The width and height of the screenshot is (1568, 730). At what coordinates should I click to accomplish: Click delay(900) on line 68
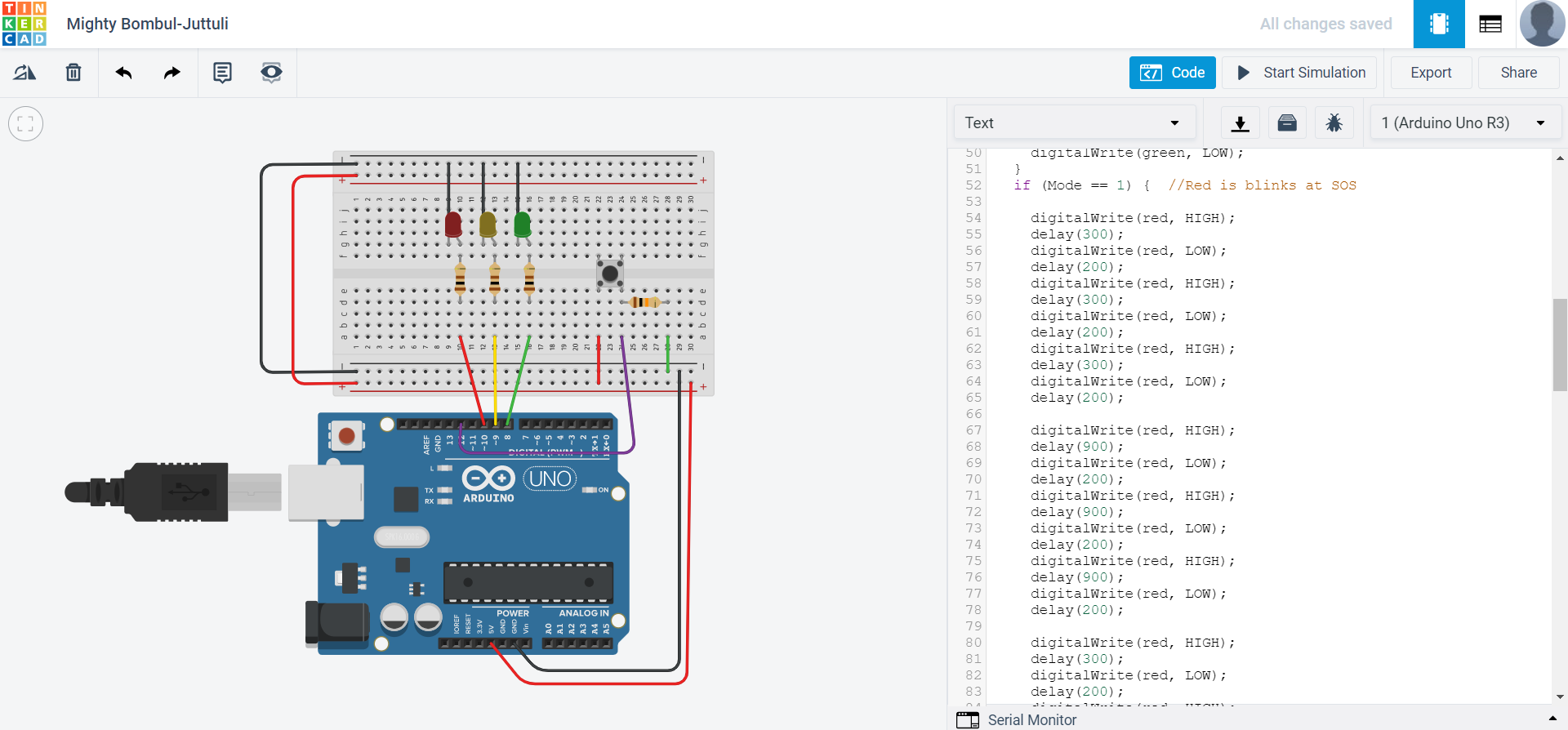pos(1076,447)
